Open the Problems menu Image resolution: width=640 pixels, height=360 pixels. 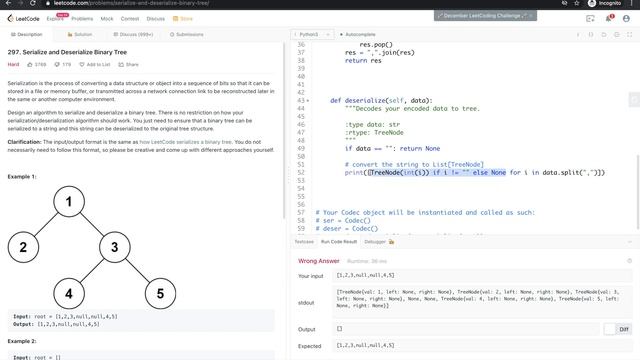pos(82,19)
